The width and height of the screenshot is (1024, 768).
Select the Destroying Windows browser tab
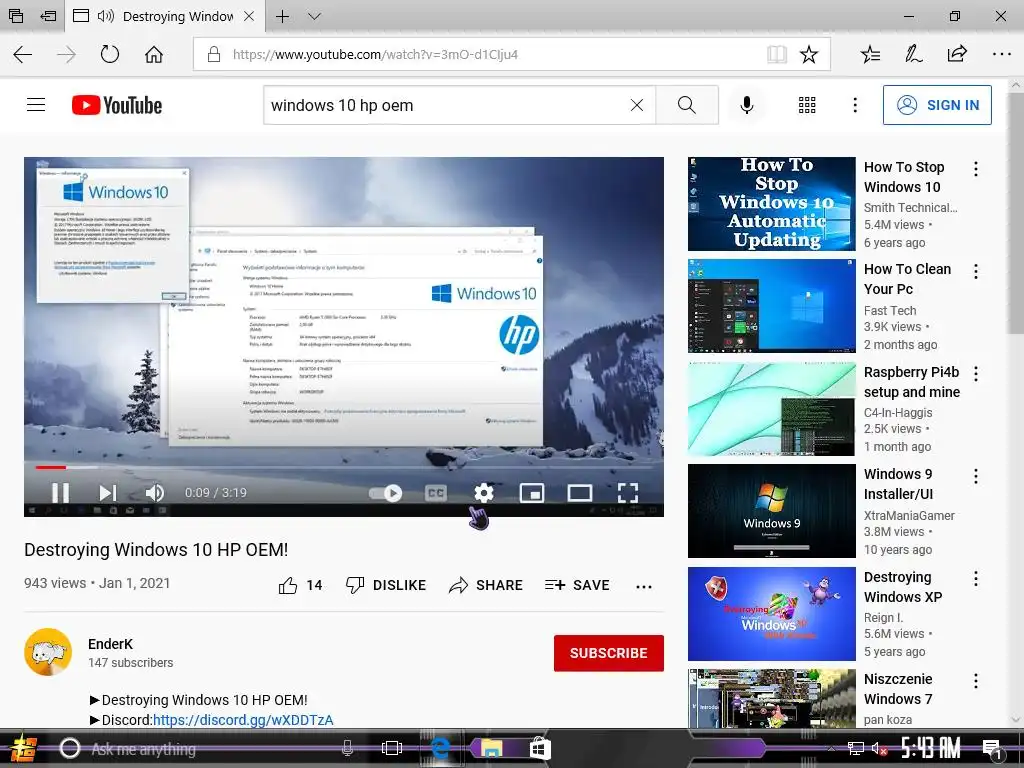[x=165, y=16]
